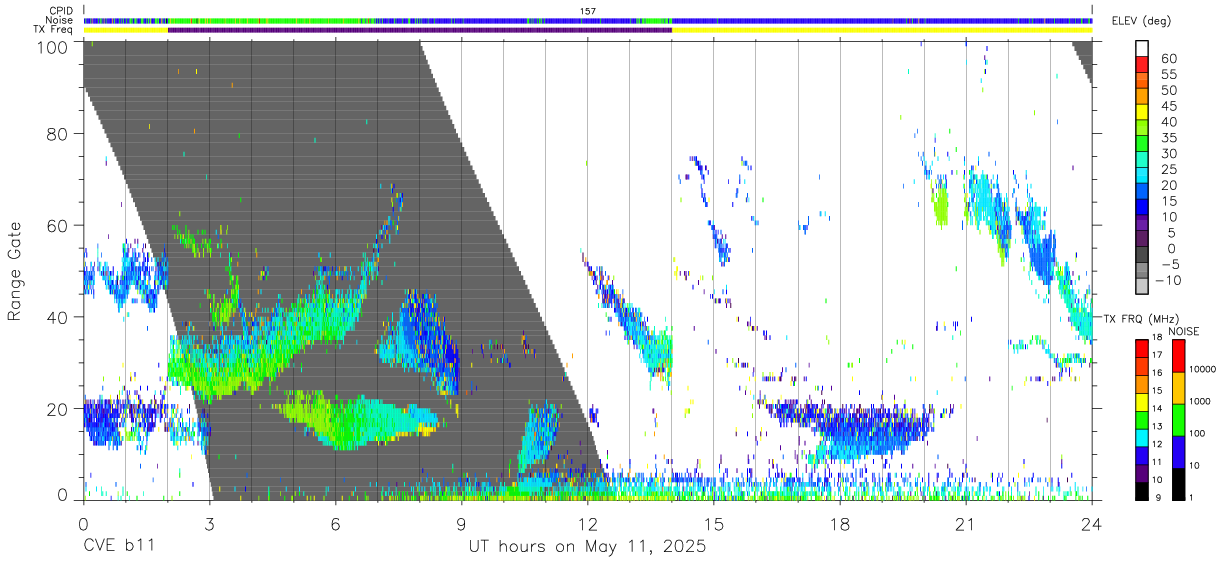Image resolution: width=1228 pixels, height=567 pixels.
Task: Click the '14' TX FRQ legend value
Action: coord(1155,410)
